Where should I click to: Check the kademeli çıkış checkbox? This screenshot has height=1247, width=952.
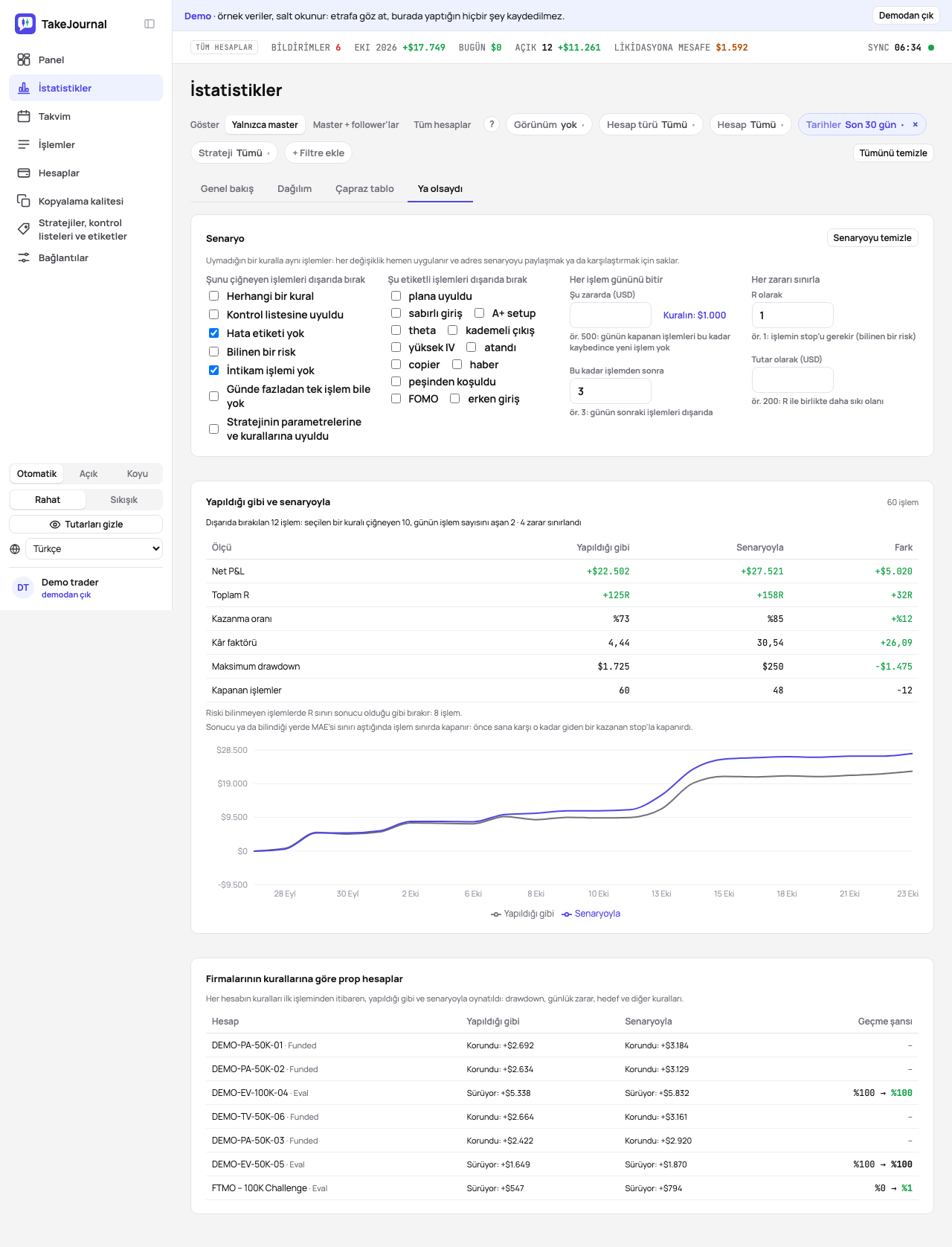tap(452, 330)
